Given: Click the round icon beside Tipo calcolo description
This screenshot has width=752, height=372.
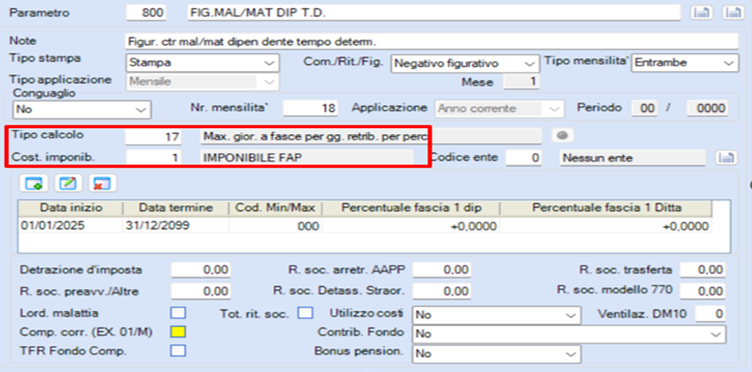Looking at the screenshot, I should point(563,136).
